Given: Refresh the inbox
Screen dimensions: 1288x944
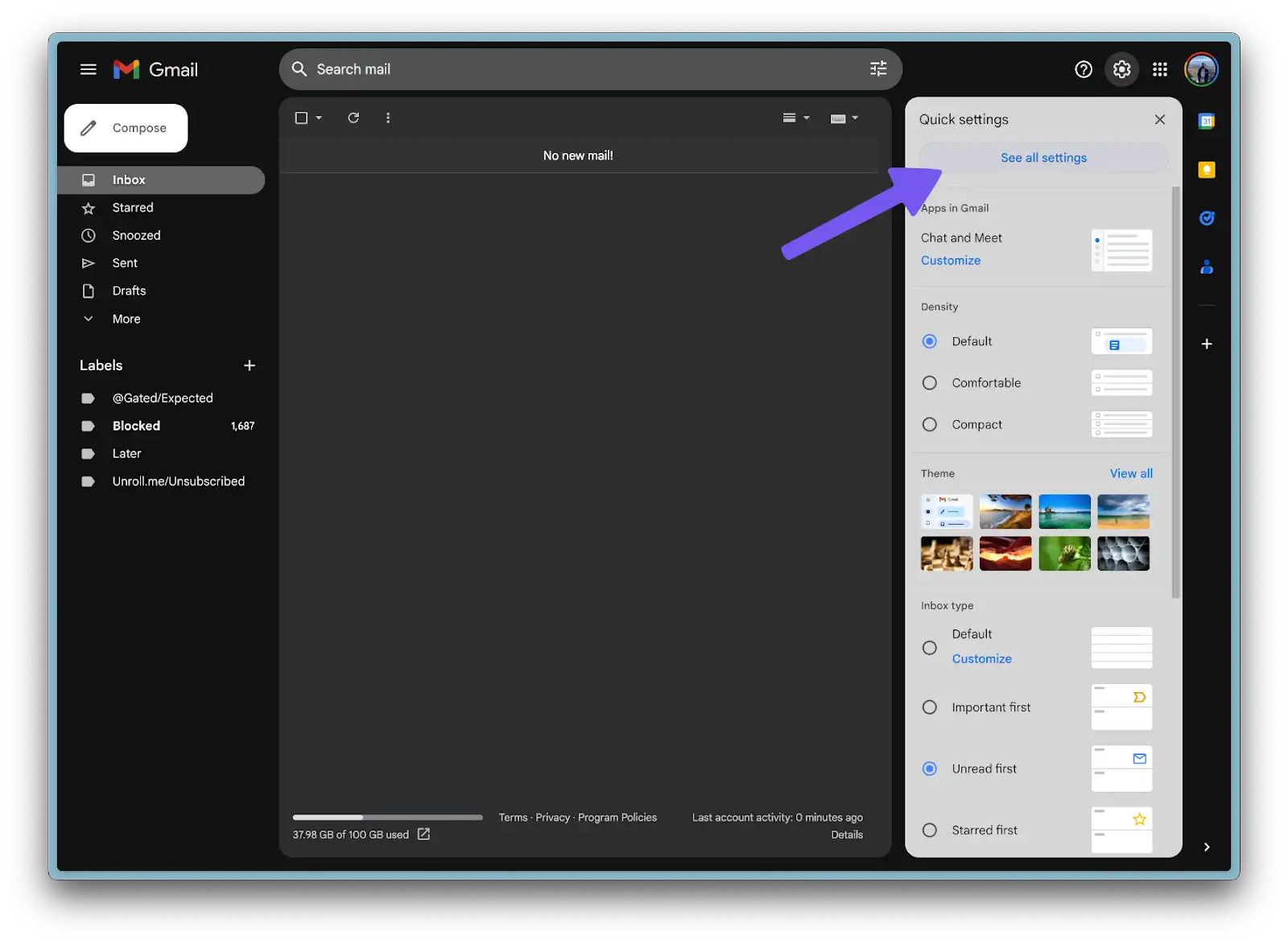Looking at the screenshot, I should [353, 117].
